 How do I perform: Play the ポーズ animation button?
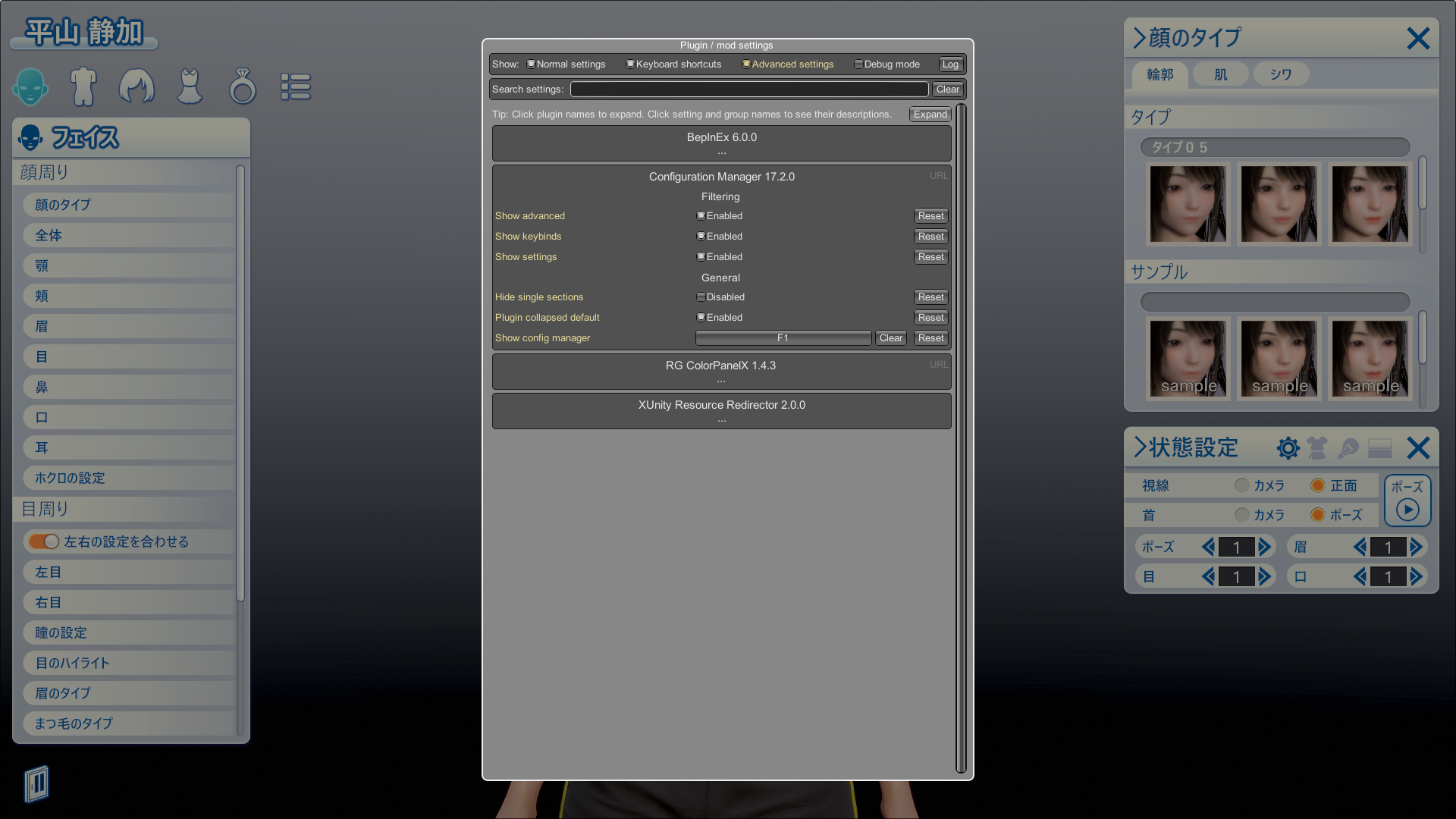click(1407, 500)
